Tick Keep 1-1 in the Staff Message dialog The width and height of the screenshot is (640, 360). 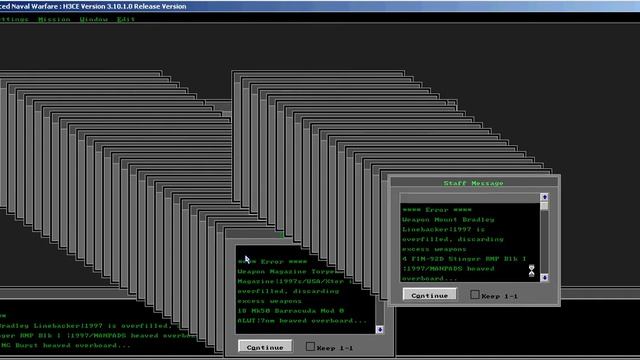[475, 295]
